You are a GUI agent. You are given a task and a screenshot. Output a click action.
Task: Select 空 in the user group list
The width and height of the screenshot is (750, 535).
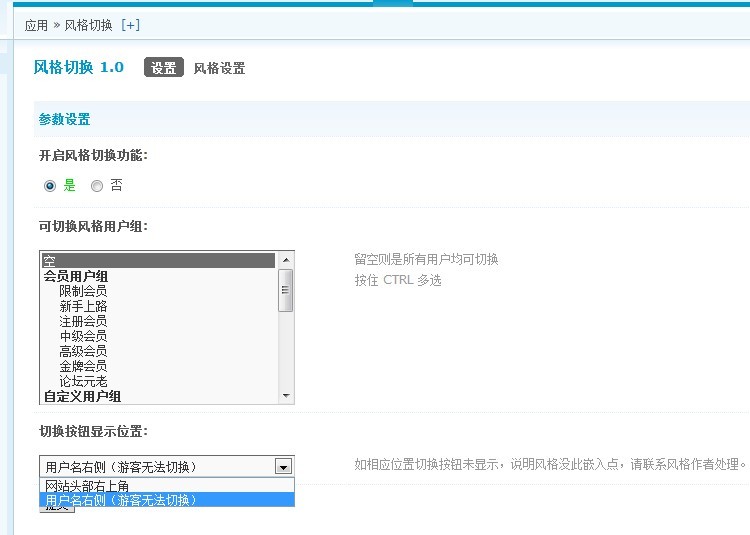click(x=158, y=261)
